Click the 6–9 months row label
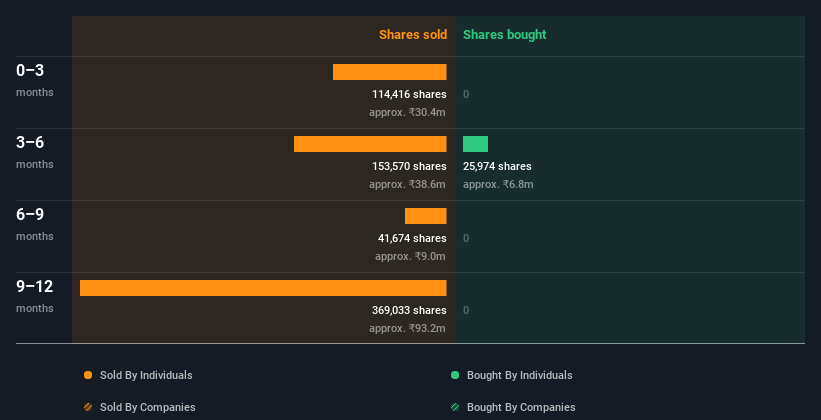821x420 pixels. click(x=35, y=224)
